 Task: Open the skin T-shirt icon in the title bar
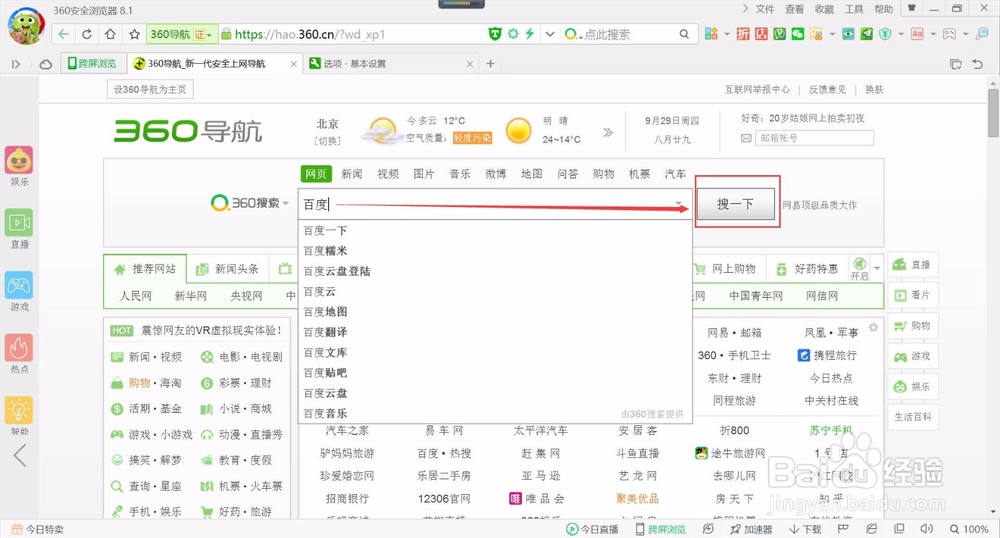pos(912,9)
